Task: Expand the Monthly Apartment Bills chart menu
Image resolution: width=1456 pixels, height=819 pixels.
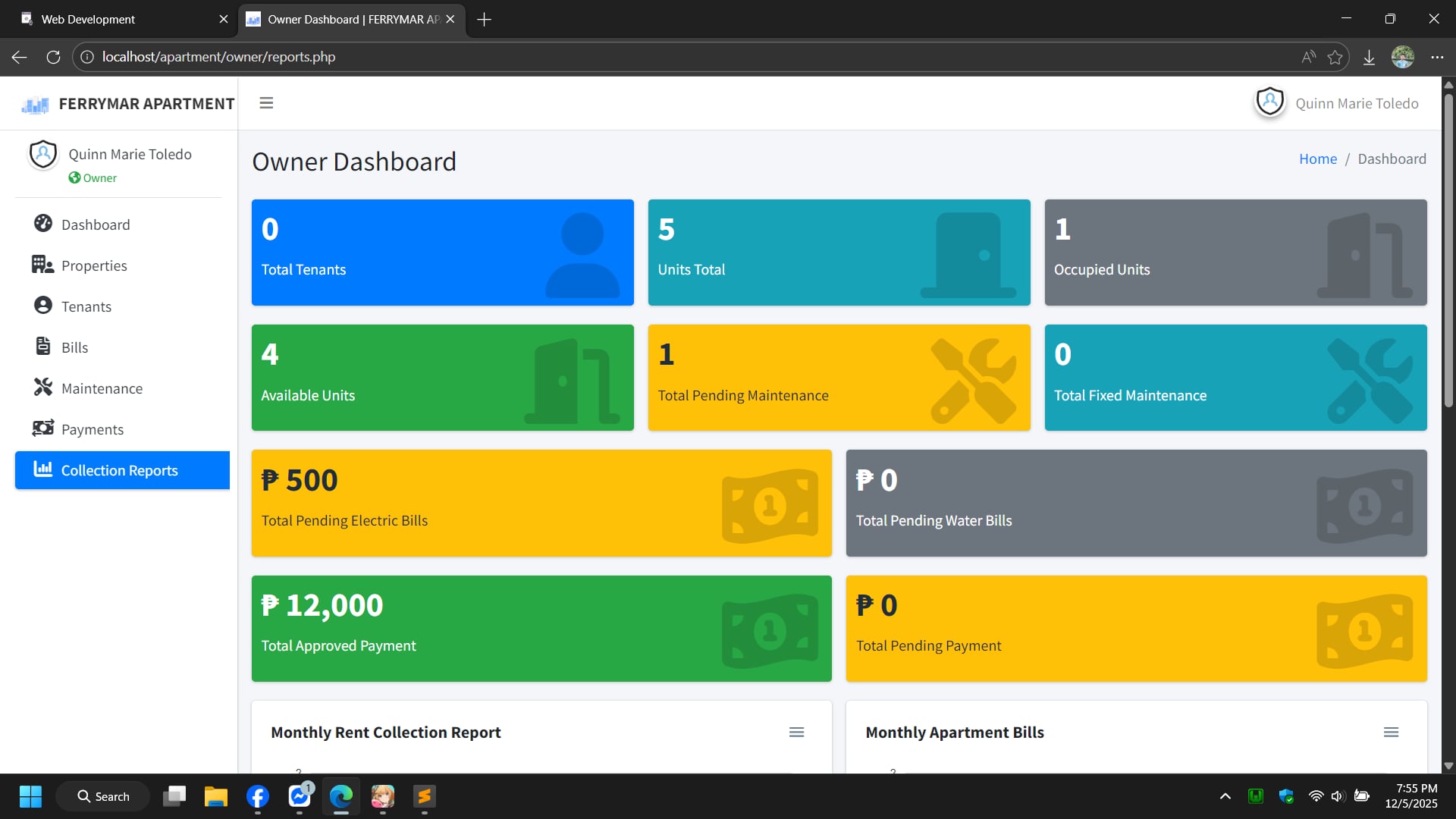Action: tap(1391, 733)
